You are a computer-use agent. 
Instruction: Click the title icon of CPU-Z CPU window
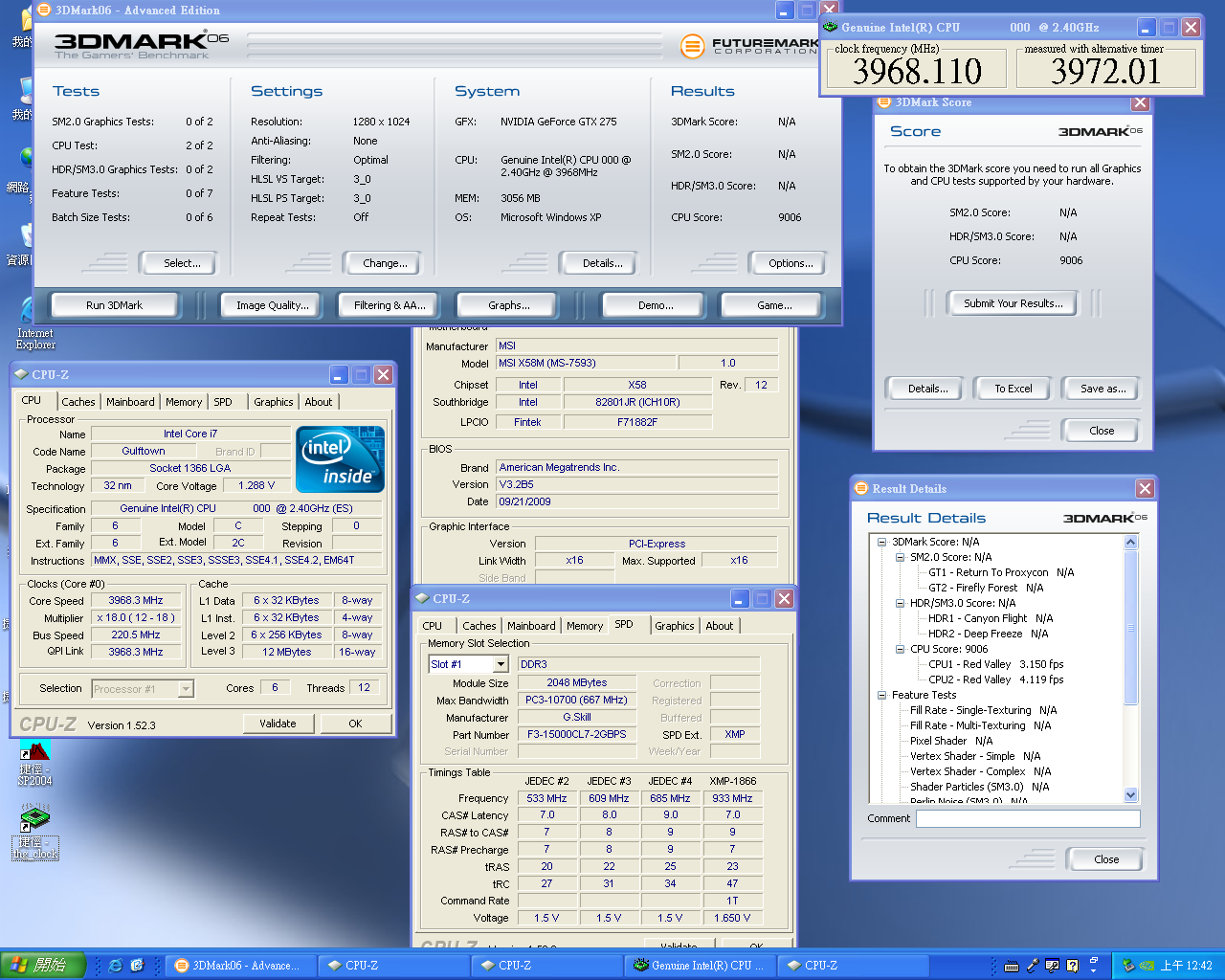click(x=21, y=374)
